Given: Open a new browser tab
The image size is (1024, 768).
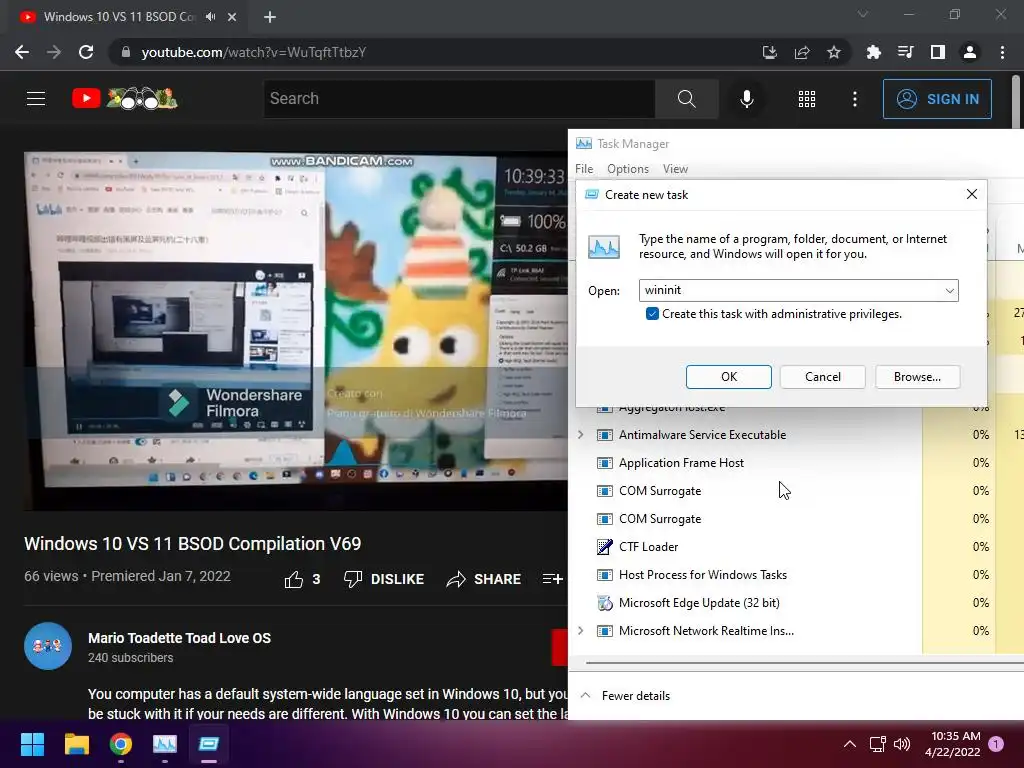Looking at the screenshot, I should pyautogui.click(x=270, y=17).
